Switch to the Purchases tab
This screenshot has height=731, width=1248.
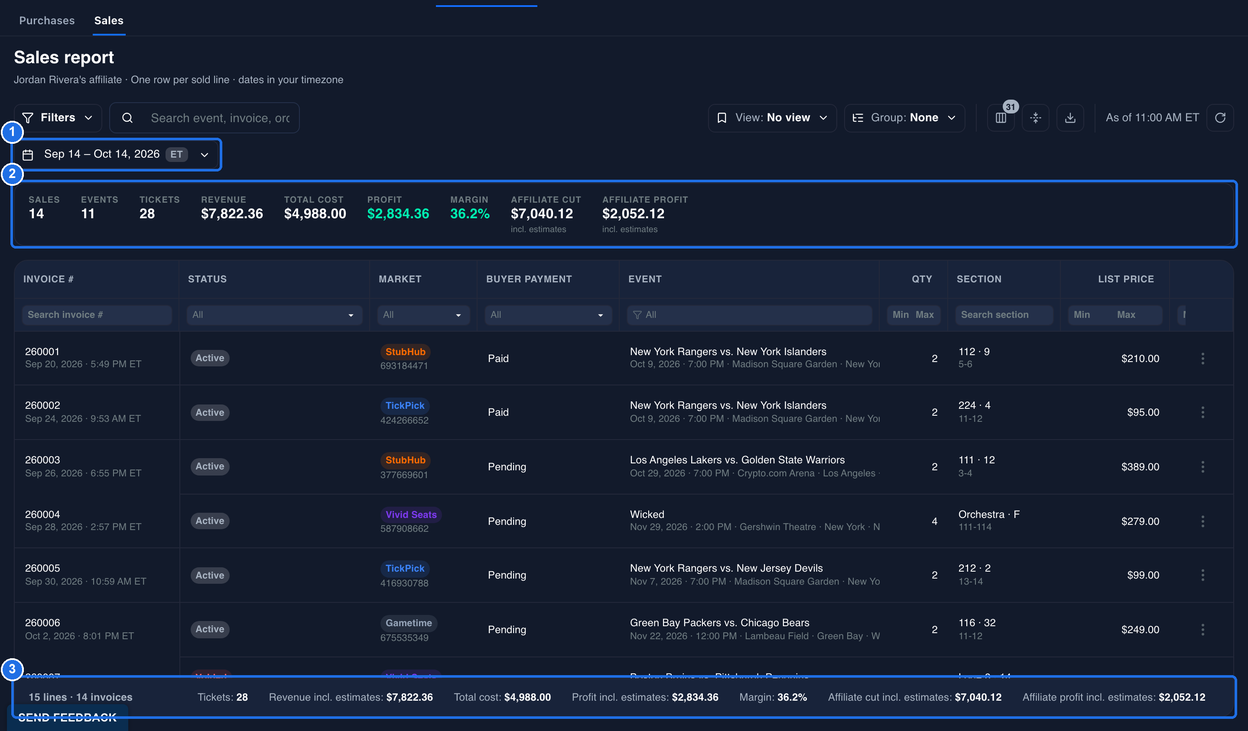[x=47, y=20]
